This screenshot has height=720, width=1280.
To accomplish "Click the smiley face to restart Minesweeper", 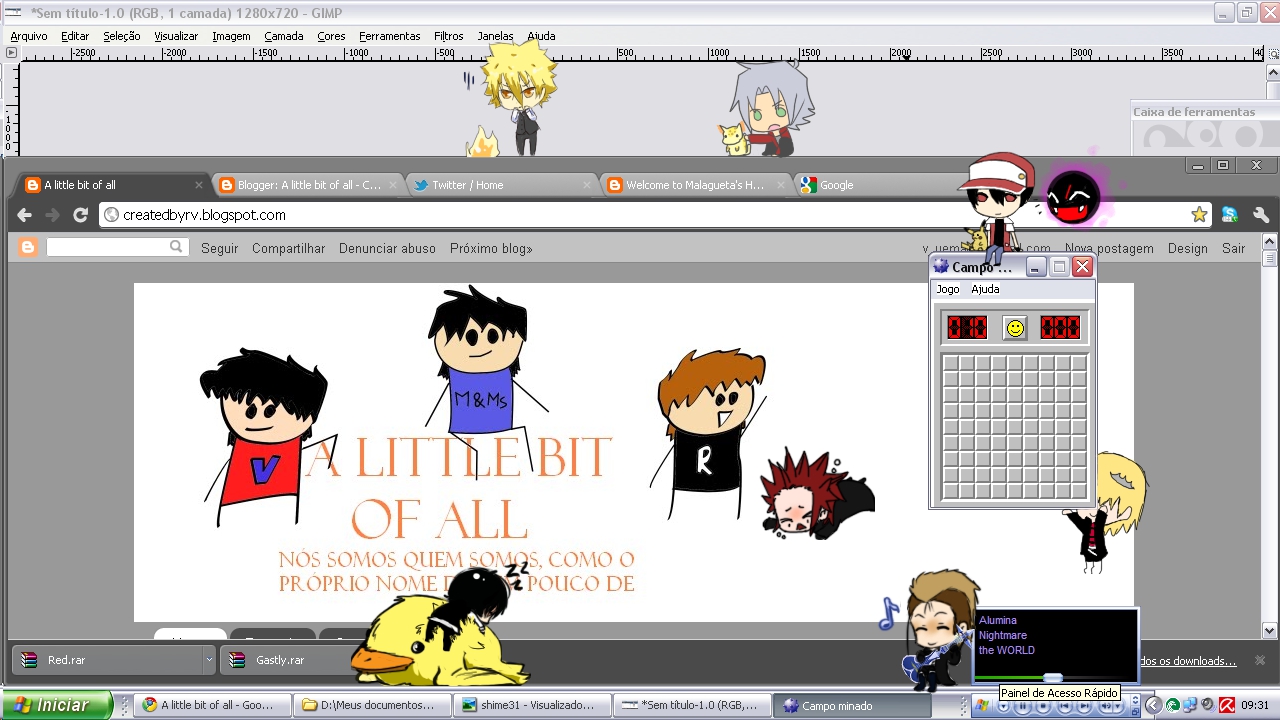I will click(x=1013, y=327).
